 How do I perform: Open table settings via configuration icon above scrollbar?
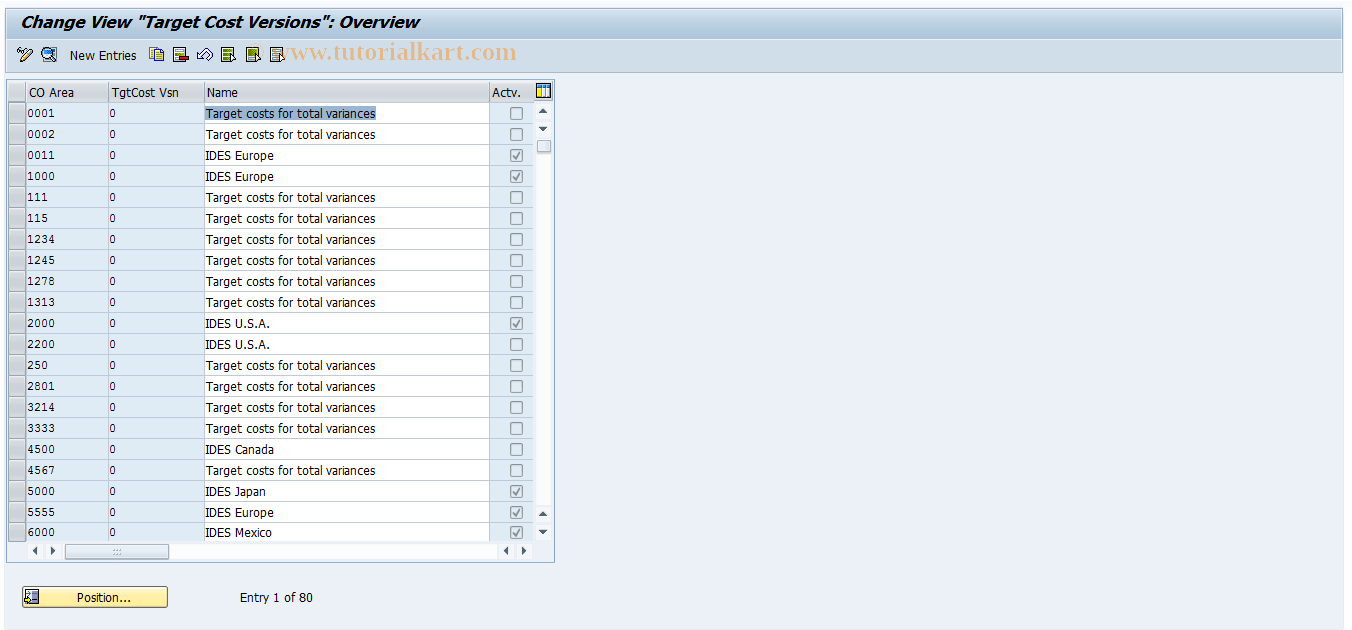(x=543, y=90)
